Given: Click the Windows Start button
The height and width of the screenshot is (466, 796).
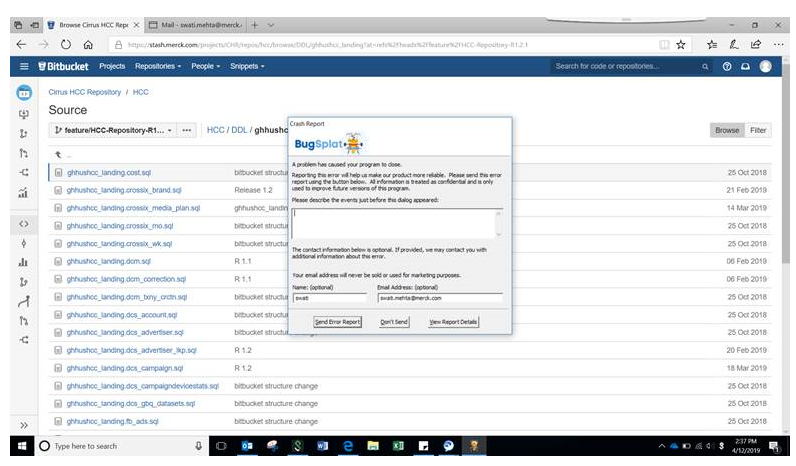Looking at the screenshot, I should tap(22, 446).
